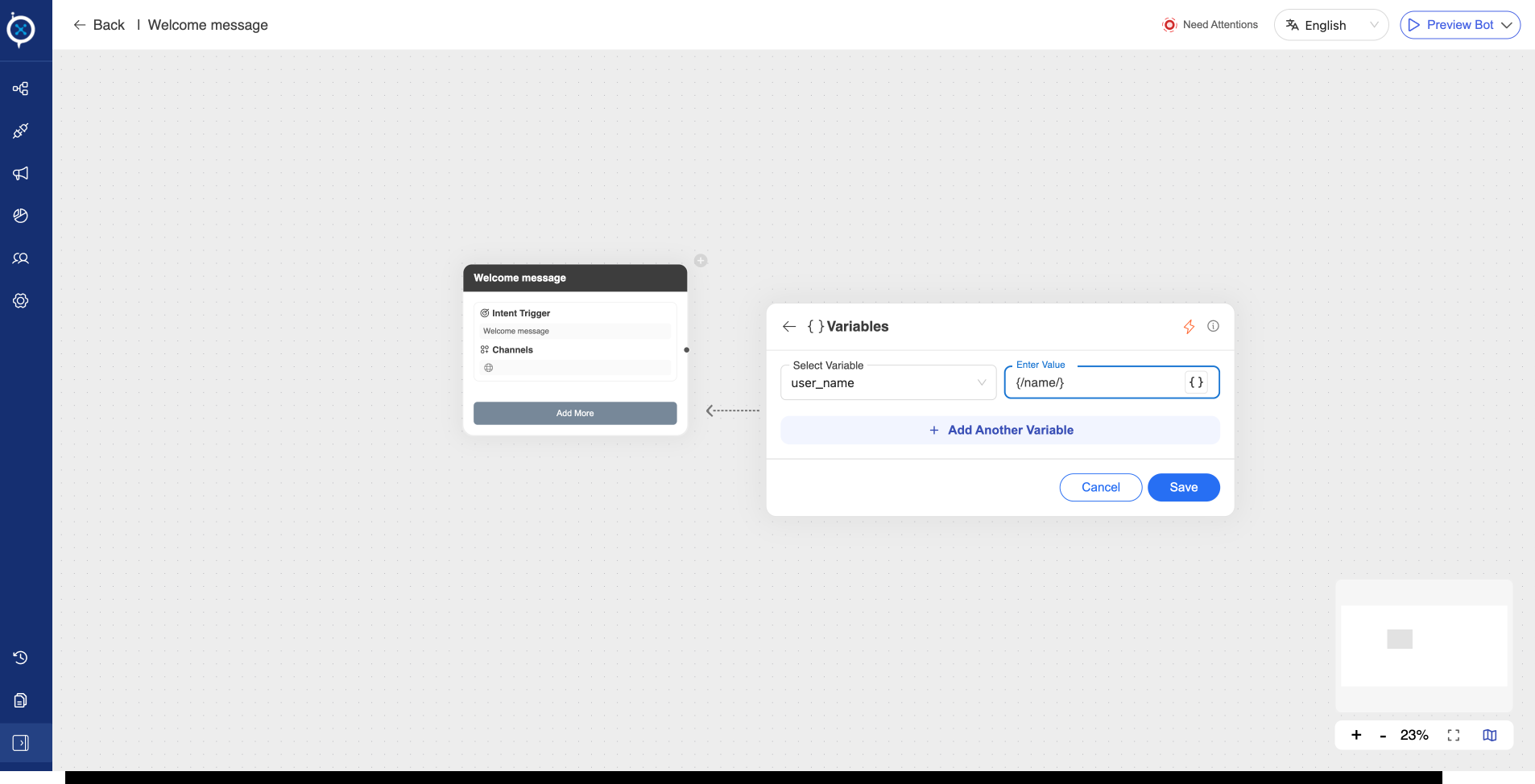Click the globe channel icon
Viewport: 1535px width, 784px height.
click(488, 368)
